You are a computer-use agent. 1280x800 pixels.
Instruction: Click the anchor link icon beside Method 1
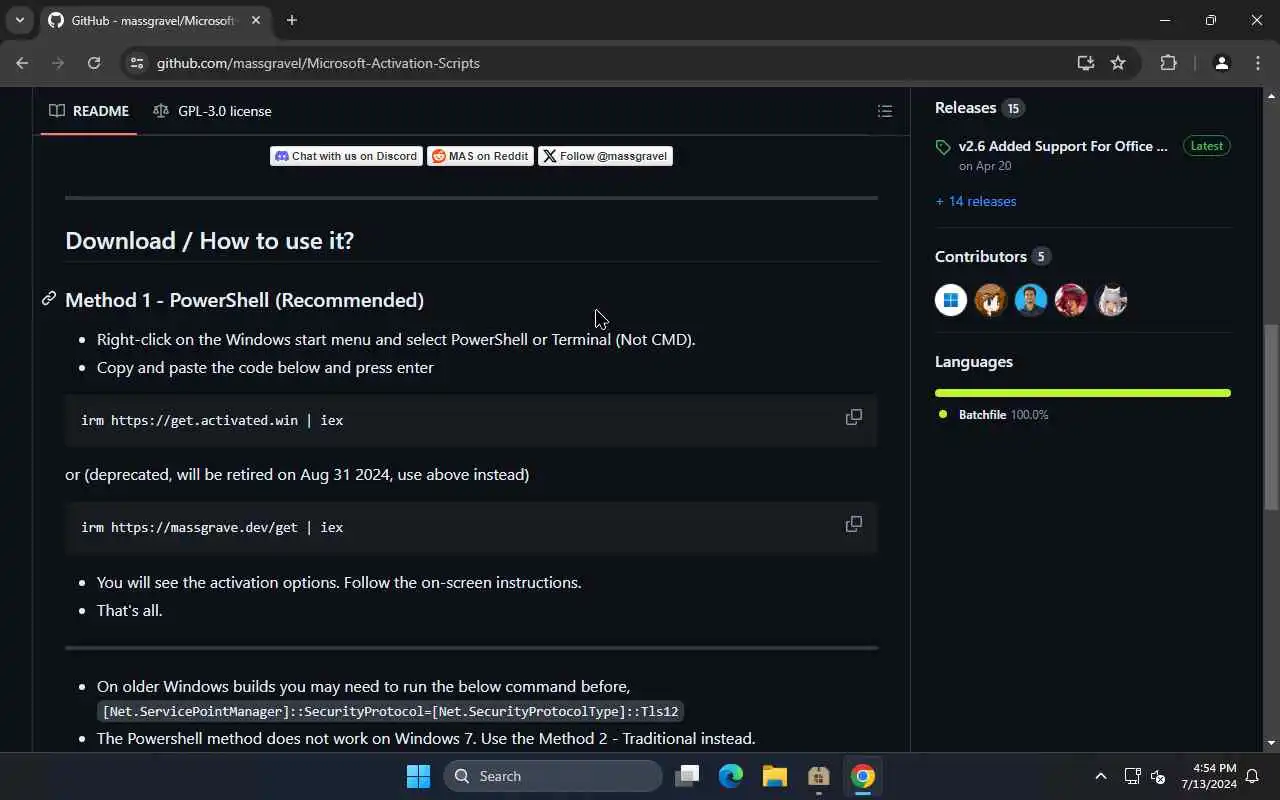[x=48, y=299]
